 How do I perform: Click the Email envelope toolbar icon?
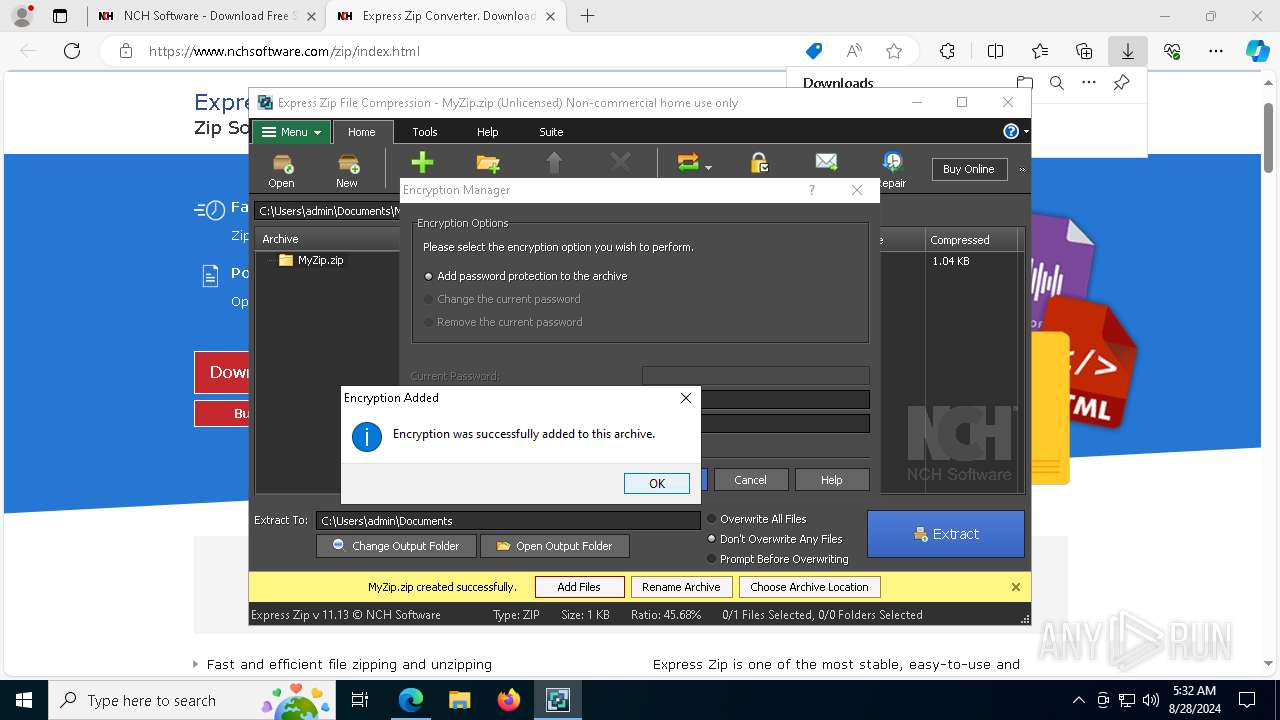(826, 162)
